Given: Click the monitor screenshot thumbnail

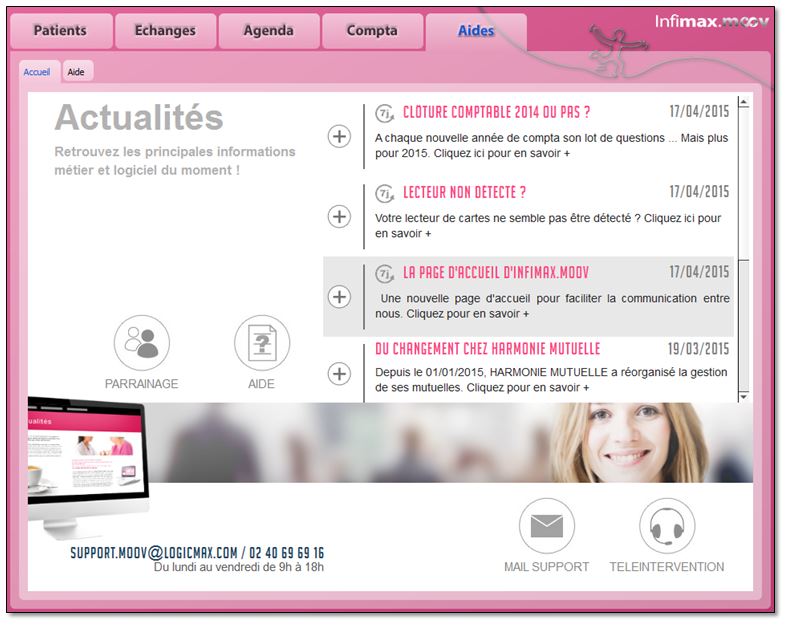Looking at the screenshot, I should pos(88,466).
